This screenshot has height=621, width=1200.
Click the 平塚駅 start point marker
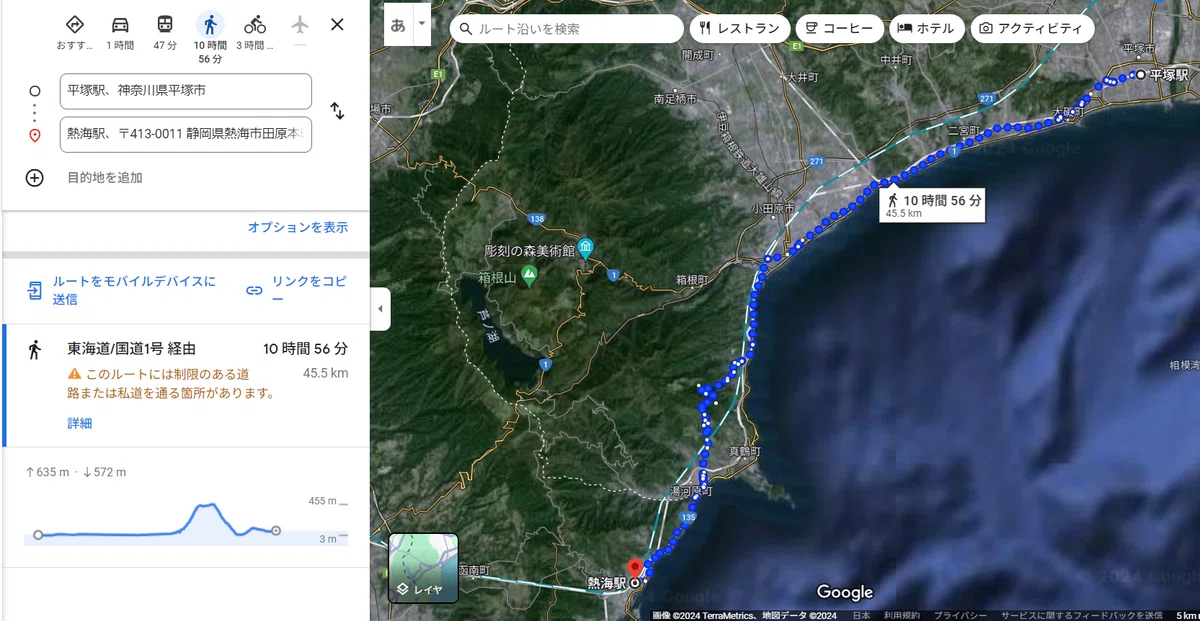(1140, 75)
